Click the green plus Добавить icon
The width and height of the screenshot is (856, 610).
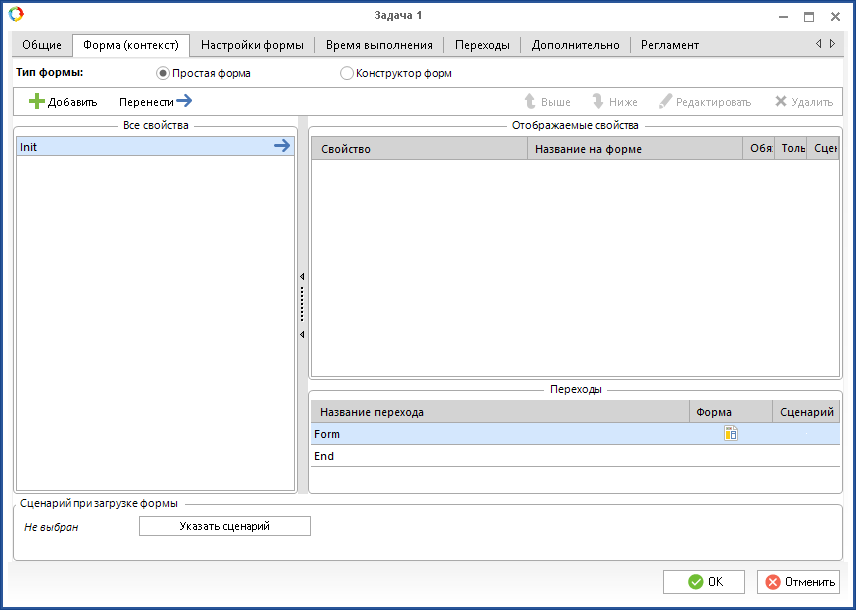[37, 102]
